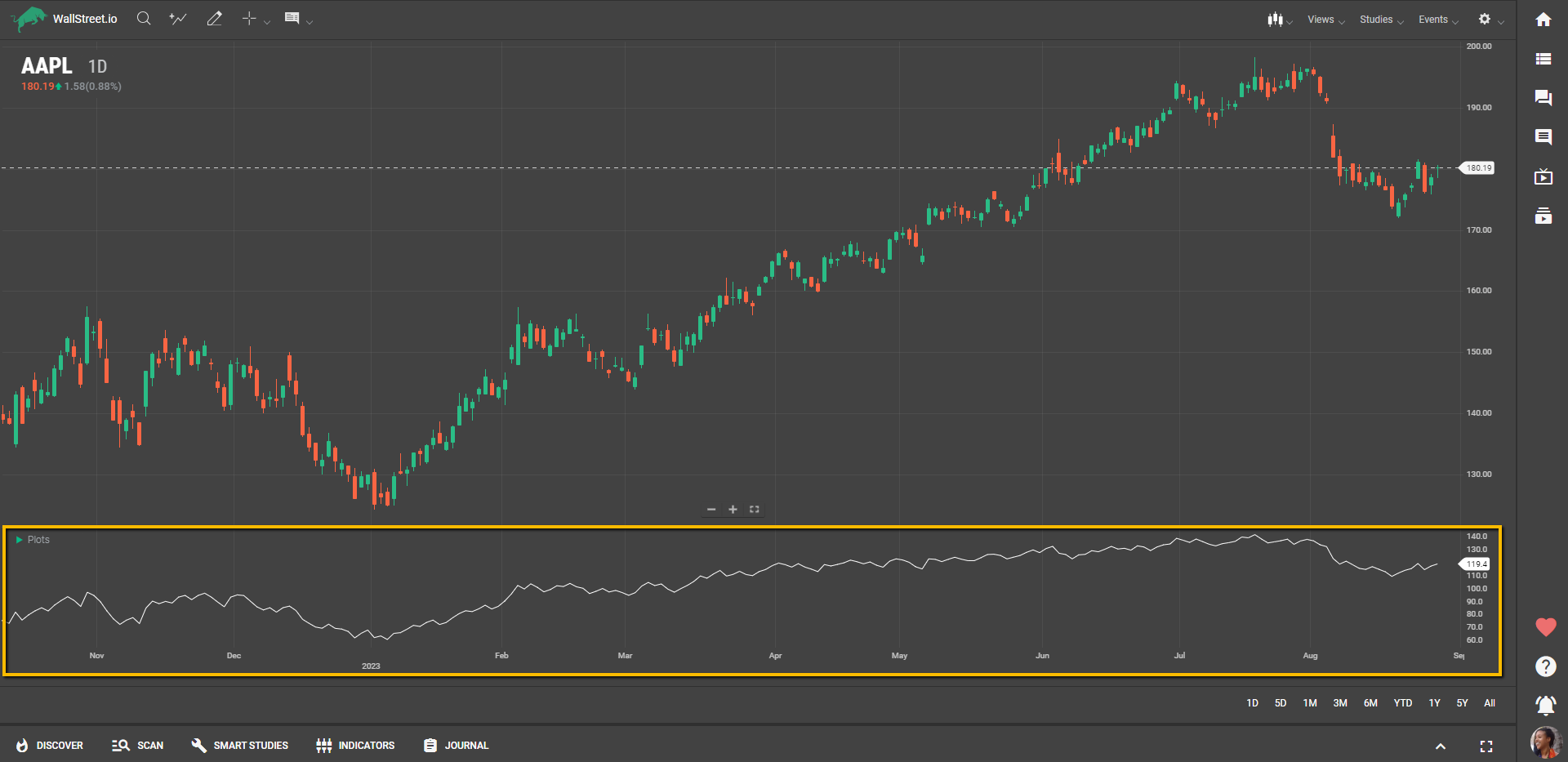Viewport: 1568px width, 762px height.
Task: Open the Views dropdown
Action: tap(1325, 20)
